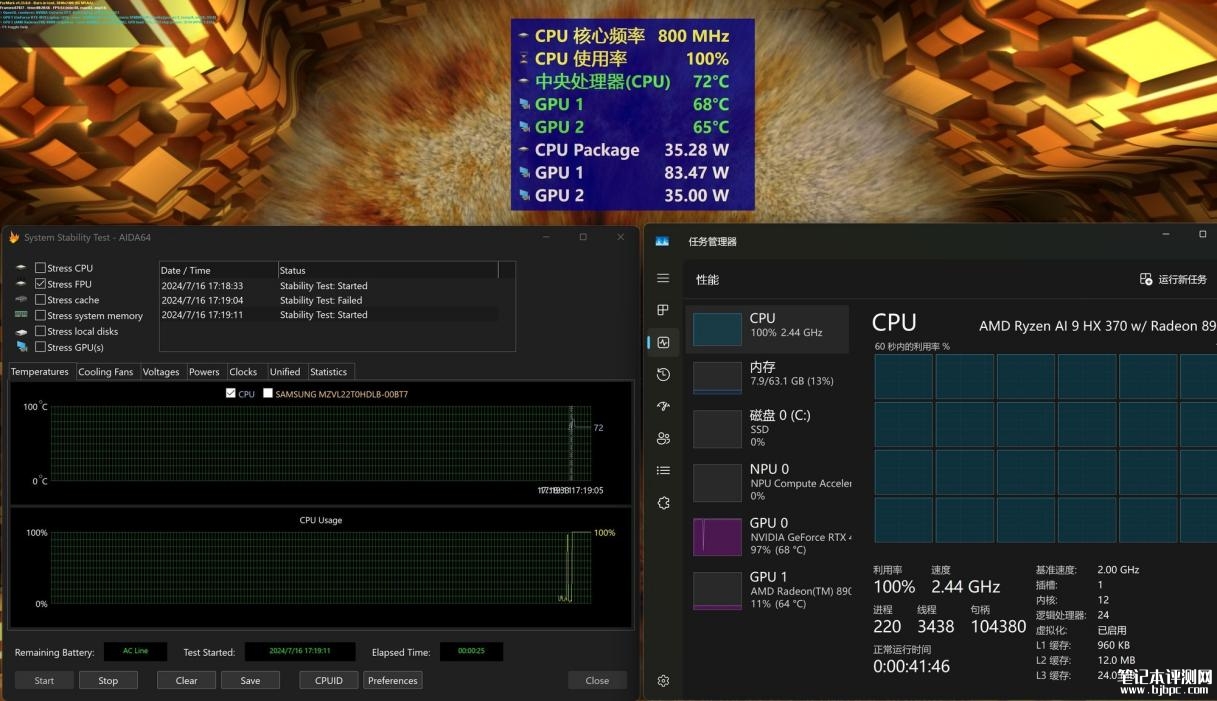
Task: Enable the Stress GPU(s) checkbox
Action: (40, 347)
